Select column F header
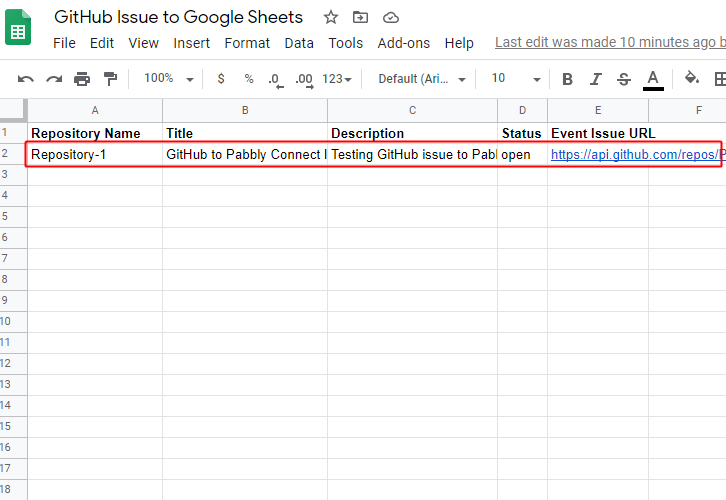The image size is (726, 500). pyautogui.click(x=688, y=110)
